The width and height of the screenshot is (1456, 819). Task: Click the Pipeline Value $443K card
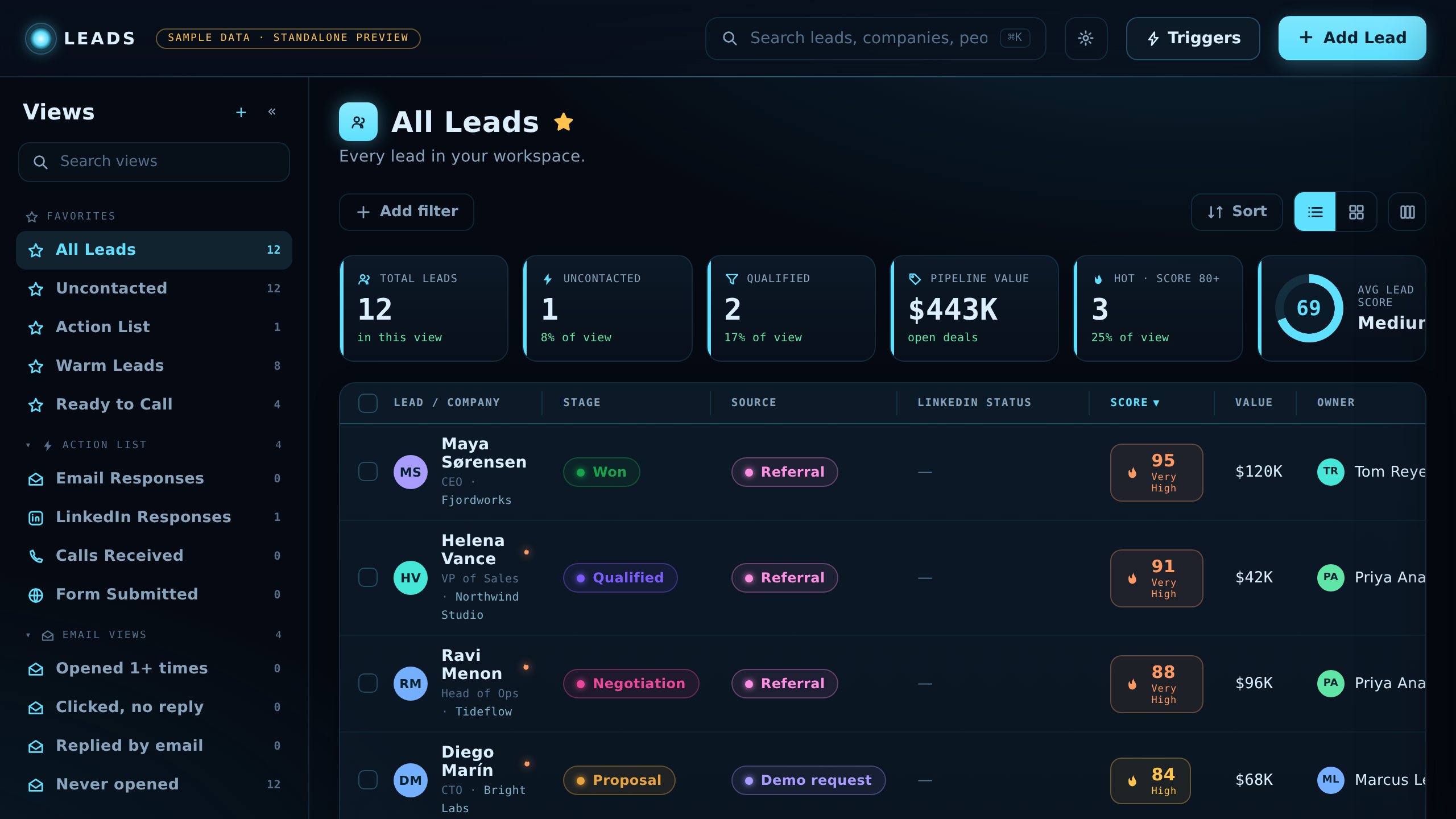click(974, 308)
